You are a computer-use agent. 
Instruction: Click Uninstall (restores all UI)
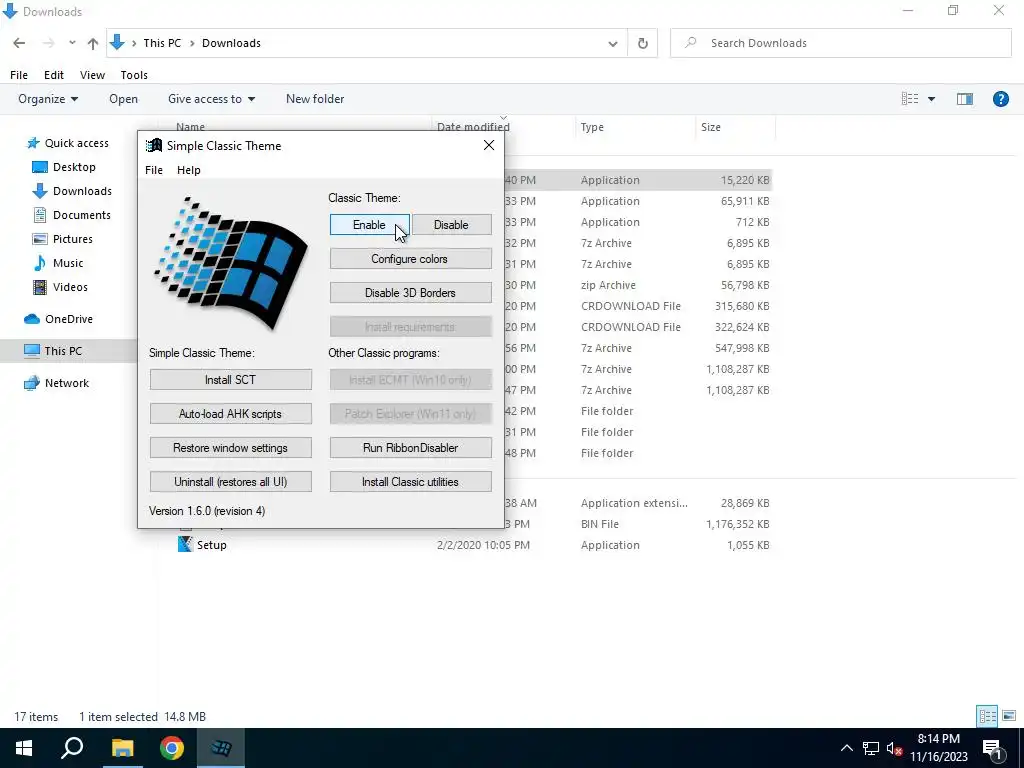pos(231,481)
